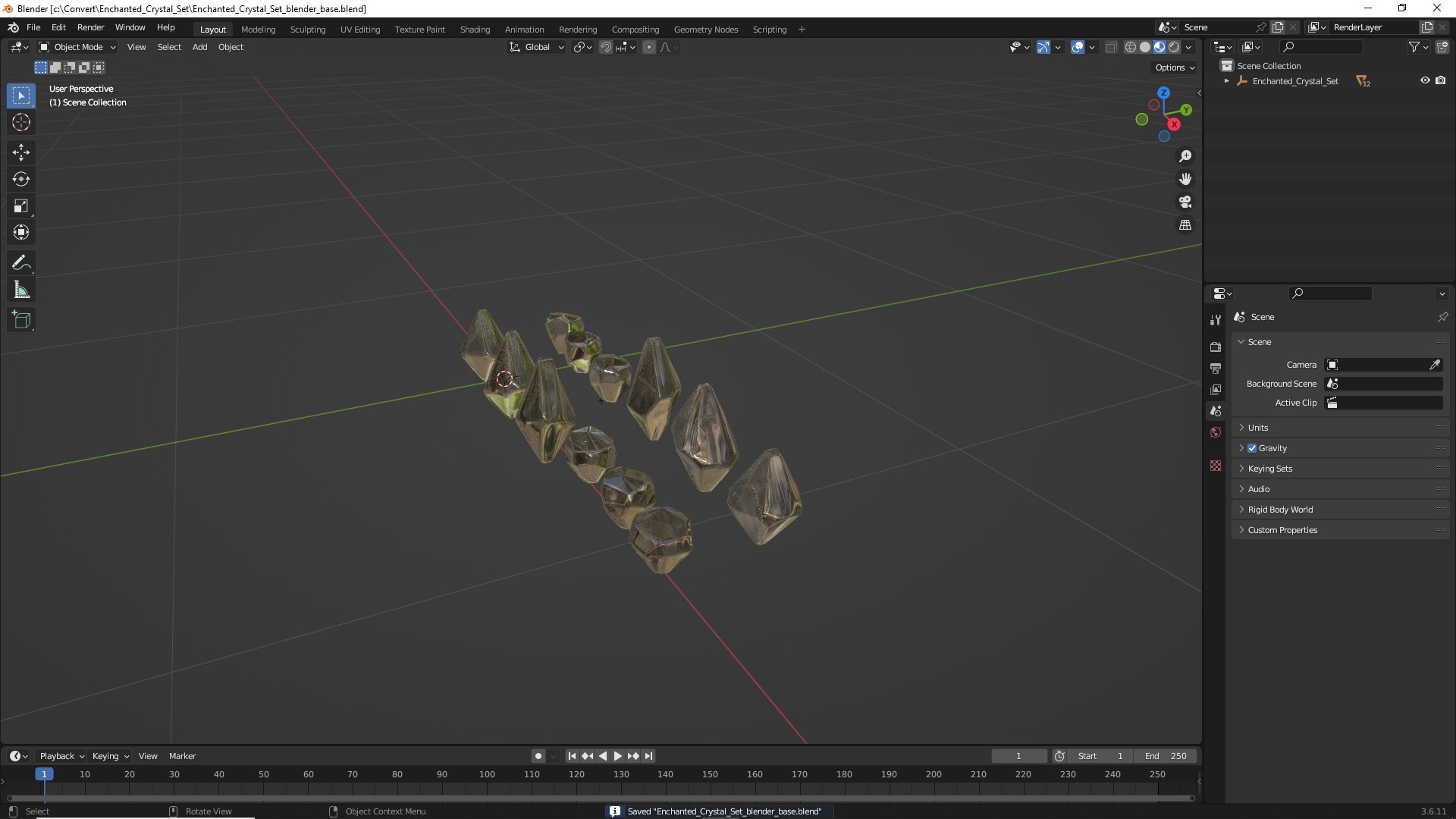
Task: Select the Annotate pencil tool
Action: 21,263
